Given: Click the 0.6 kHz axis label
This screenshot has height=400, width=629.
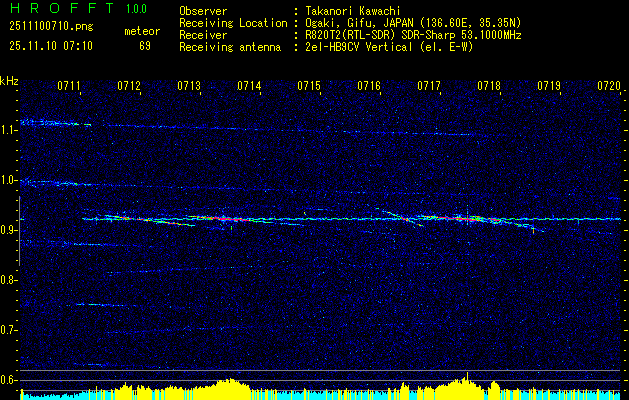Looking at the screenshot, I should pos(9,380).
